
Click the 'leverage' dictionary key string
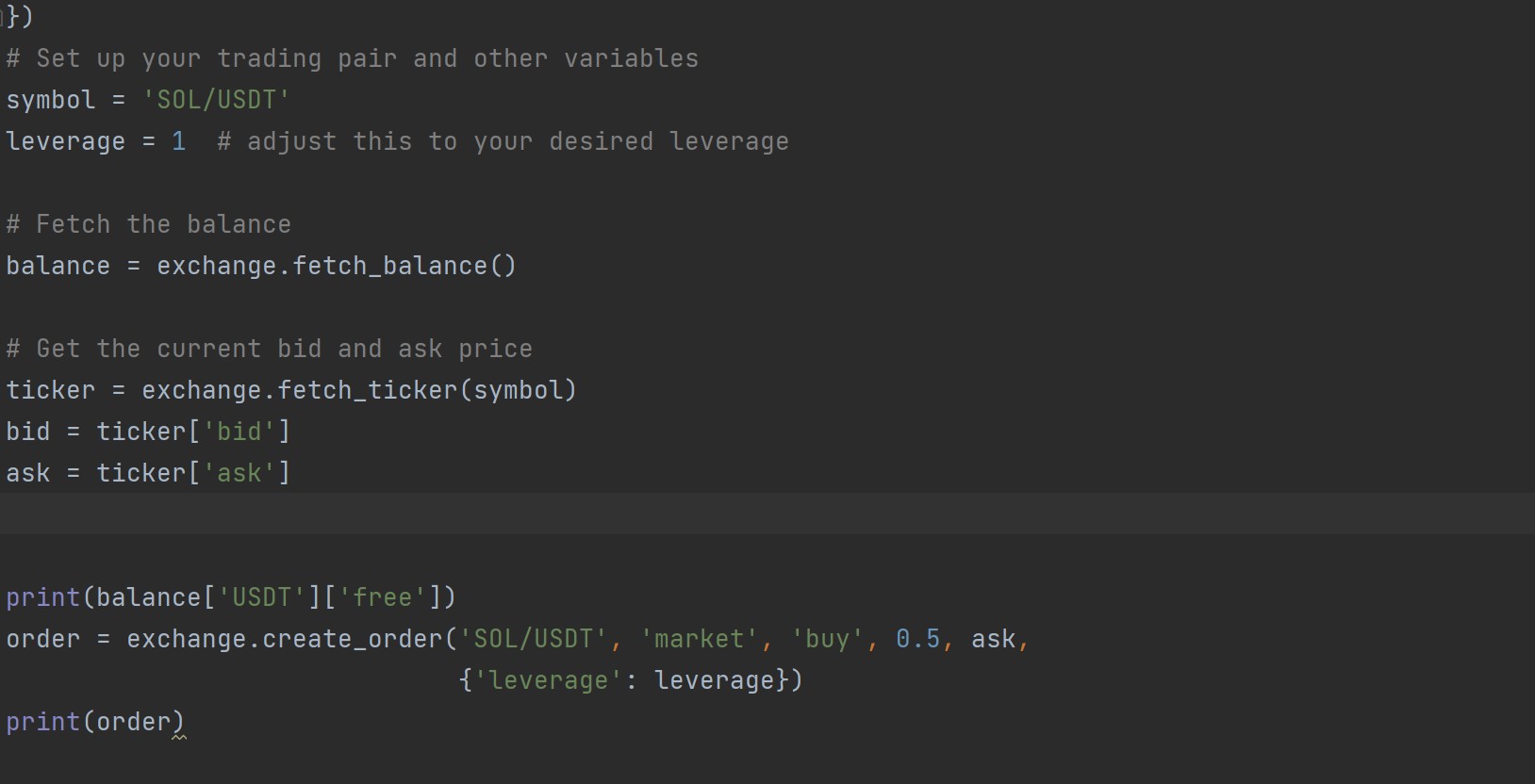[548, 680]
